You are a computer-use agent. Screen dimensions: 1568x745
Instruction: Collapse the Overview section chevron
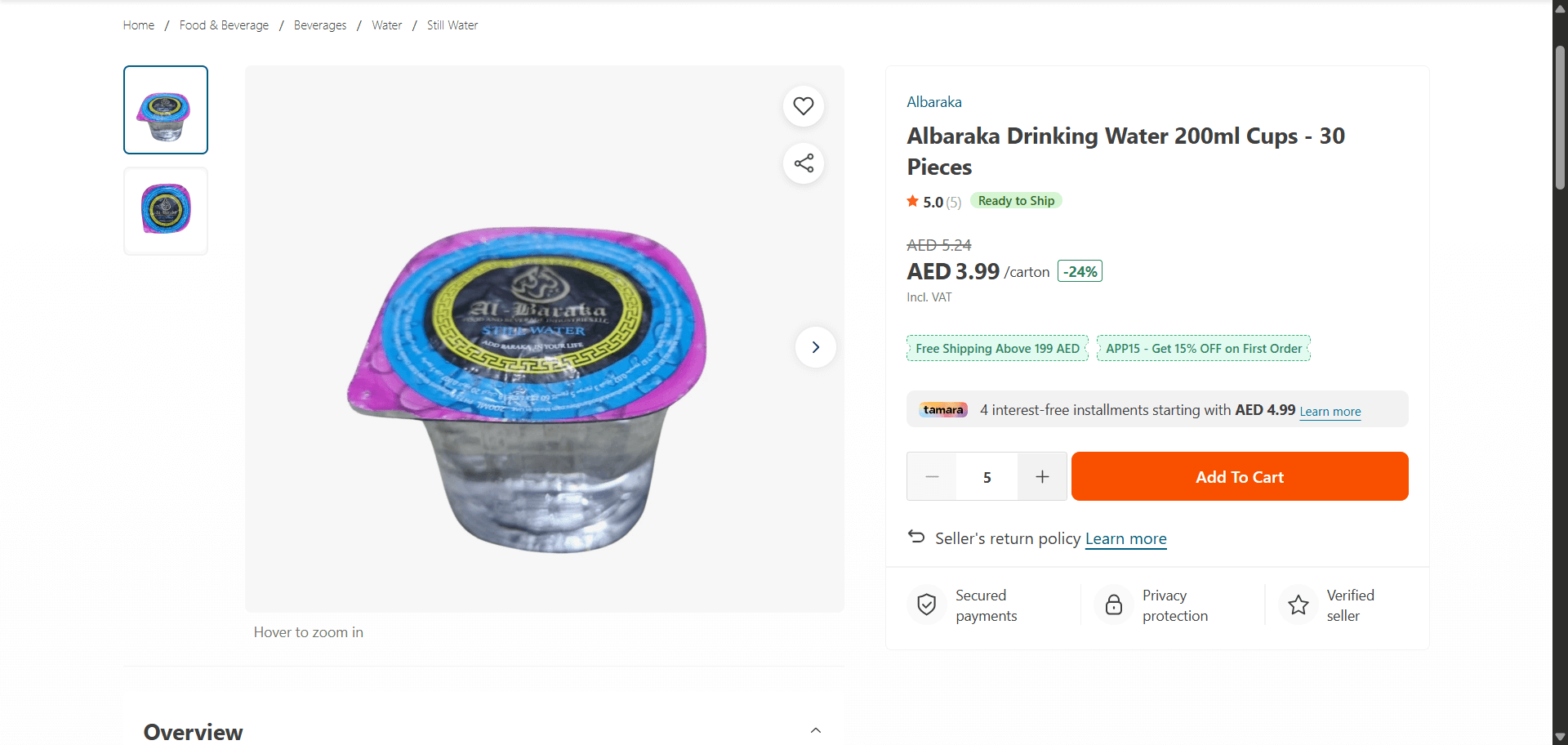pyautogui.click(x=815, y=730)
